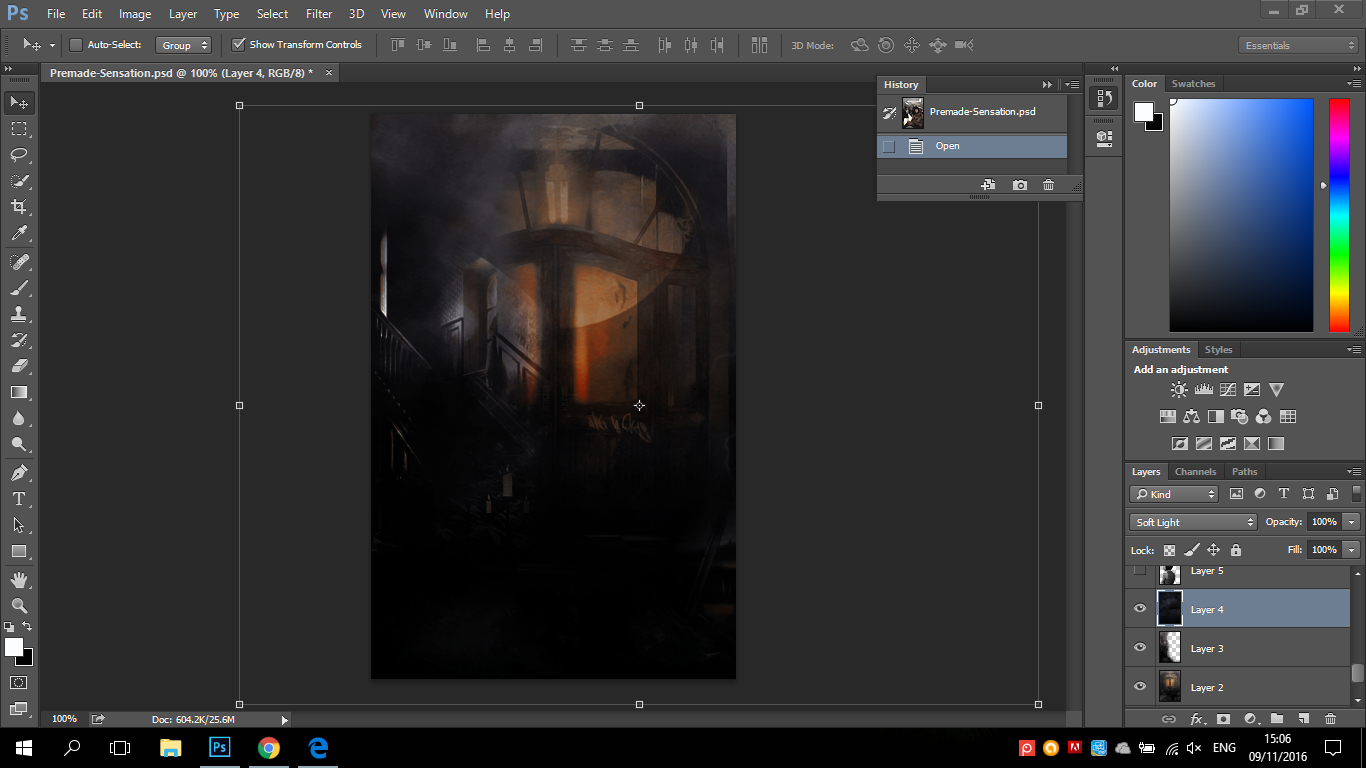
Task: Create new snapshot in History panel
Action: 1019,185
